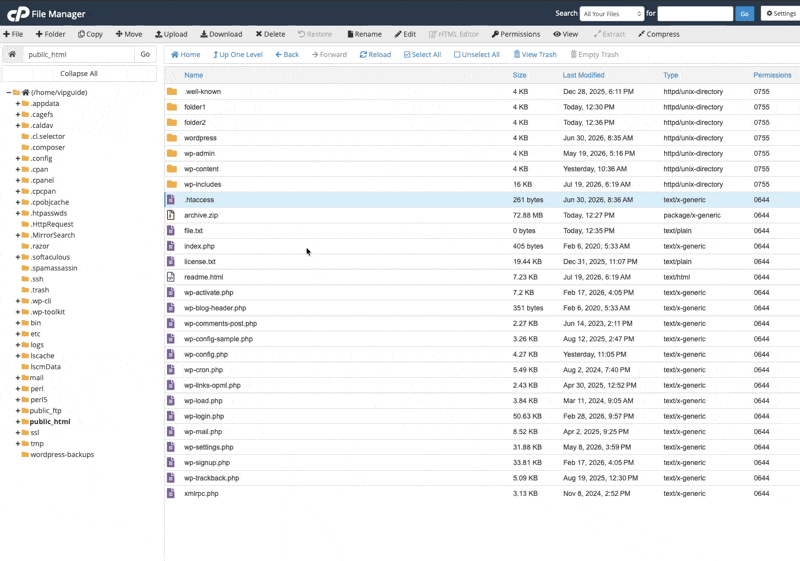
Task: Click the .htaccess file icon
Action: [171, 200]
